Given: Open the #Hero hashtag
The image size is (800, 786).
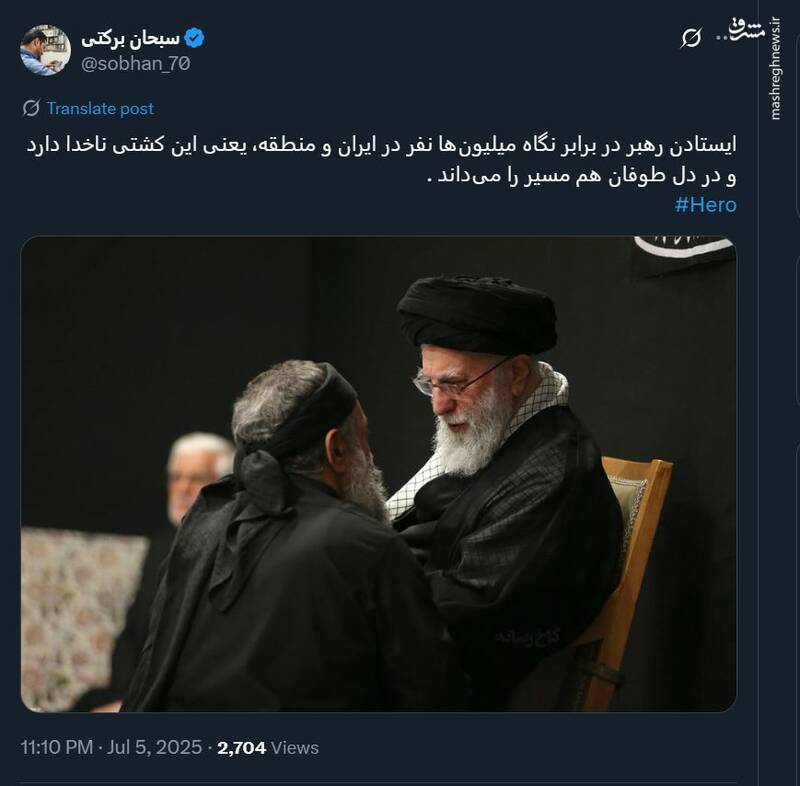Looking at the screenshot, I should click(x=706, y=205).
